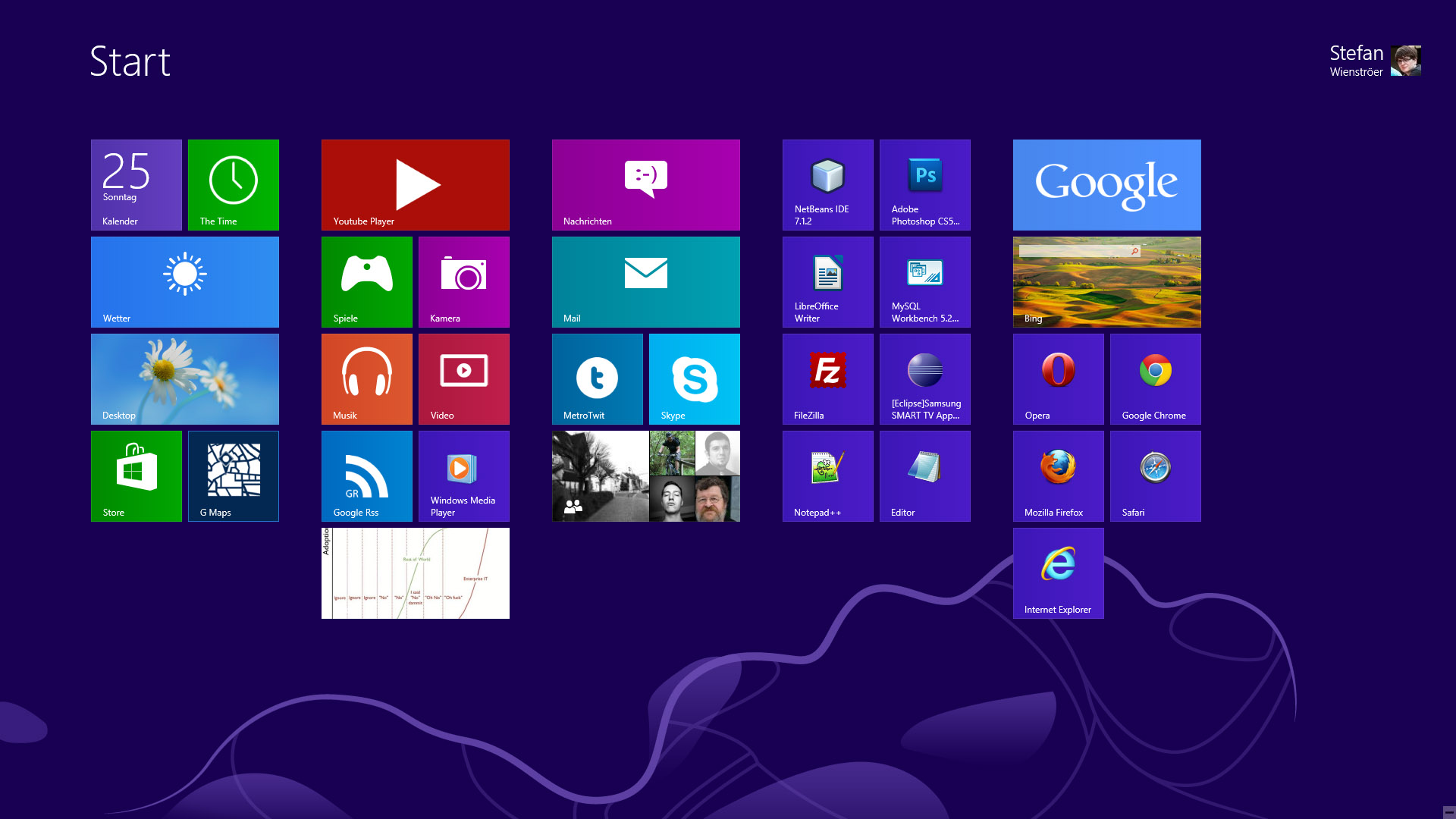The image size is (1456, 819).
Task: Open the People tile with contact photos
Action: [646, 476]
